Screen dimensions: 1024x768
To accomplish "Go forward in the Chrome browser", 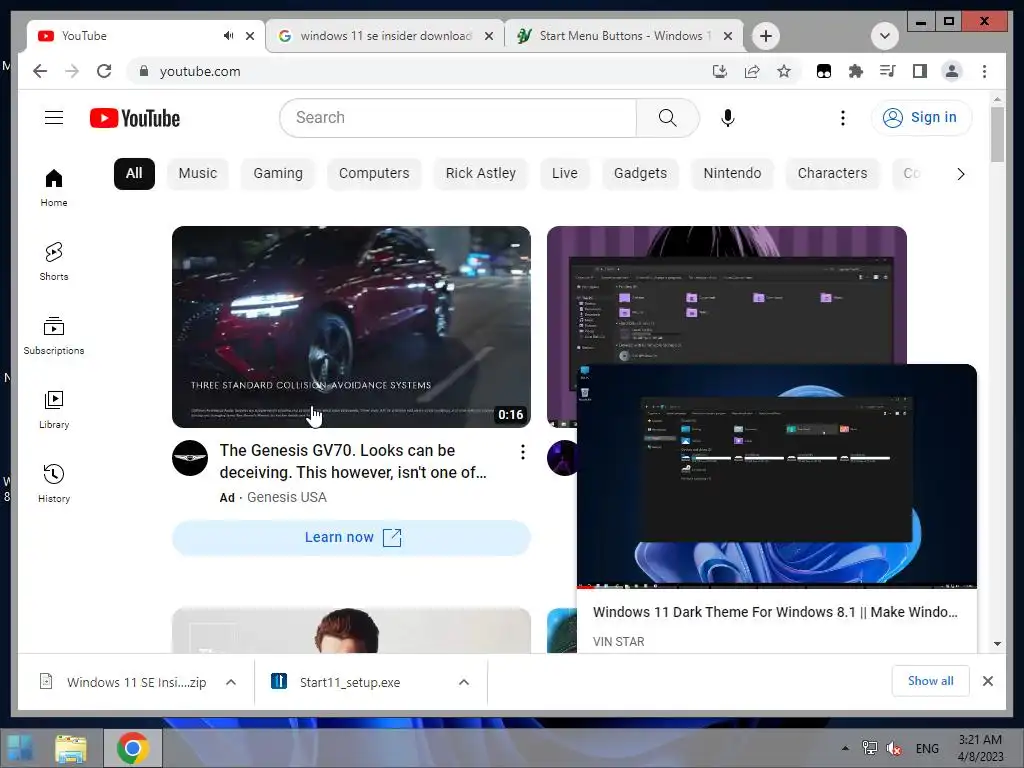I will (x=72, y=71).
